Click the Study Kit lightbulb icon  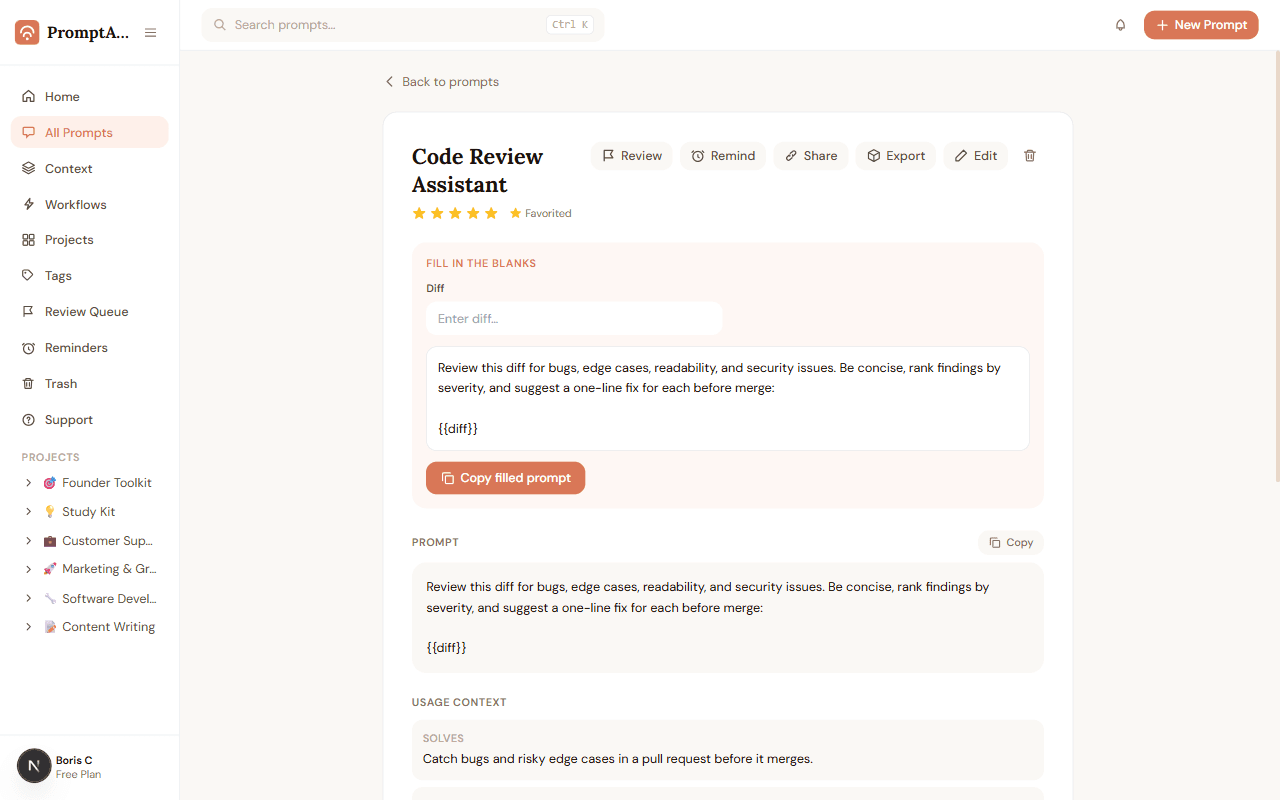(x=50, y=512)
